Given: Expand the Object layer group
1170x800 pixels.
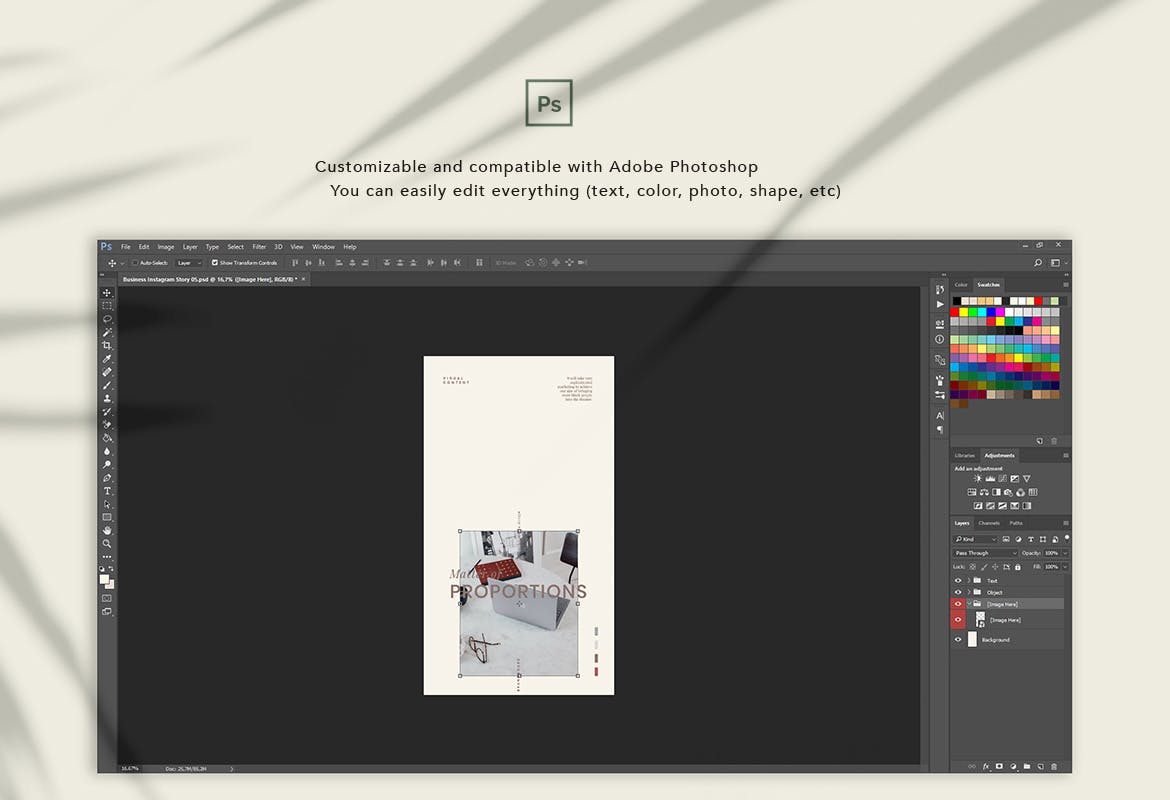Looking at the screenshot, I should 969,593.
